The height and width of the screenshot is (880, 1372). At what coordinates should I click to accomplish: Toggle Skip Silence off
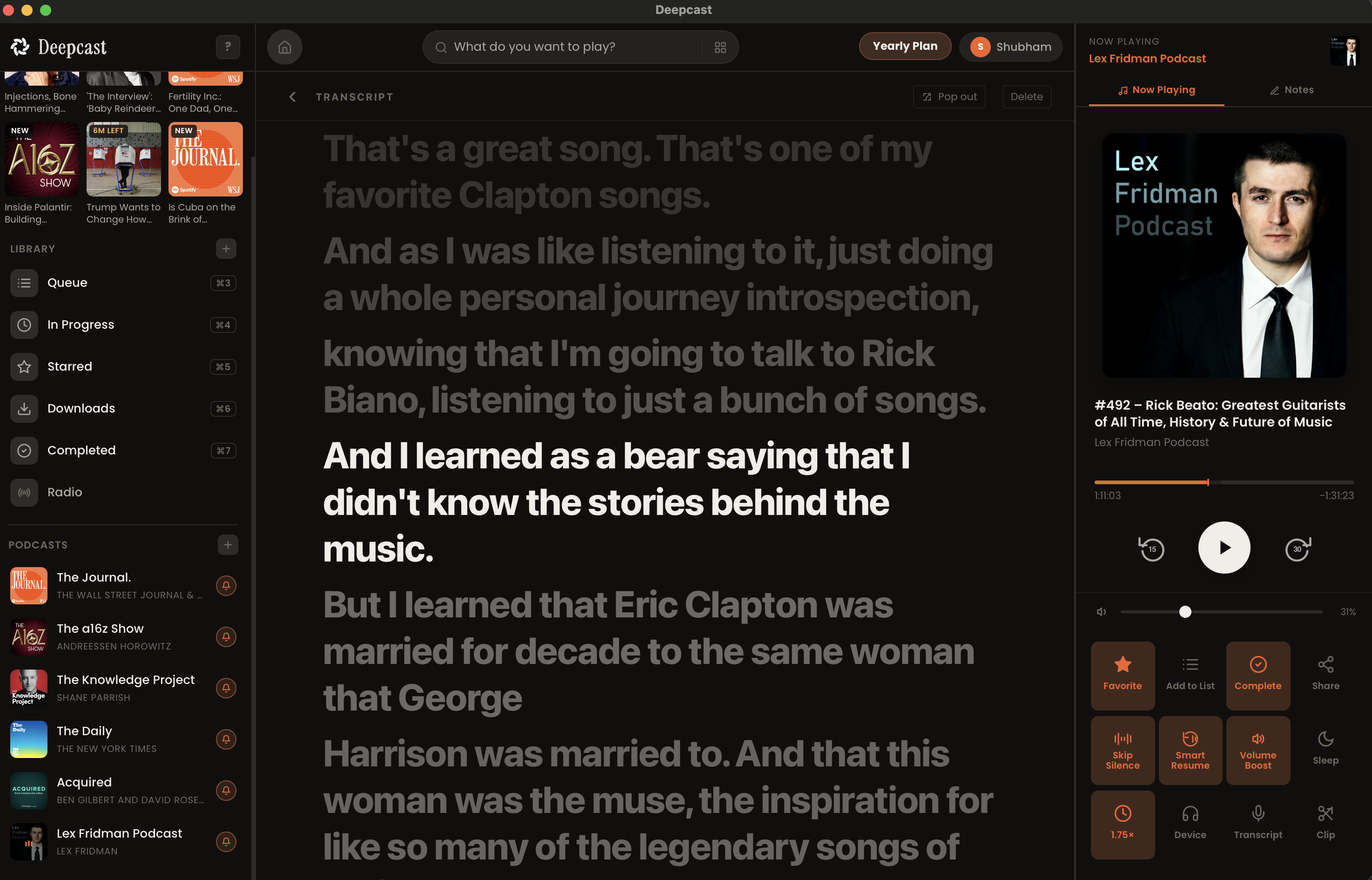1122,750
